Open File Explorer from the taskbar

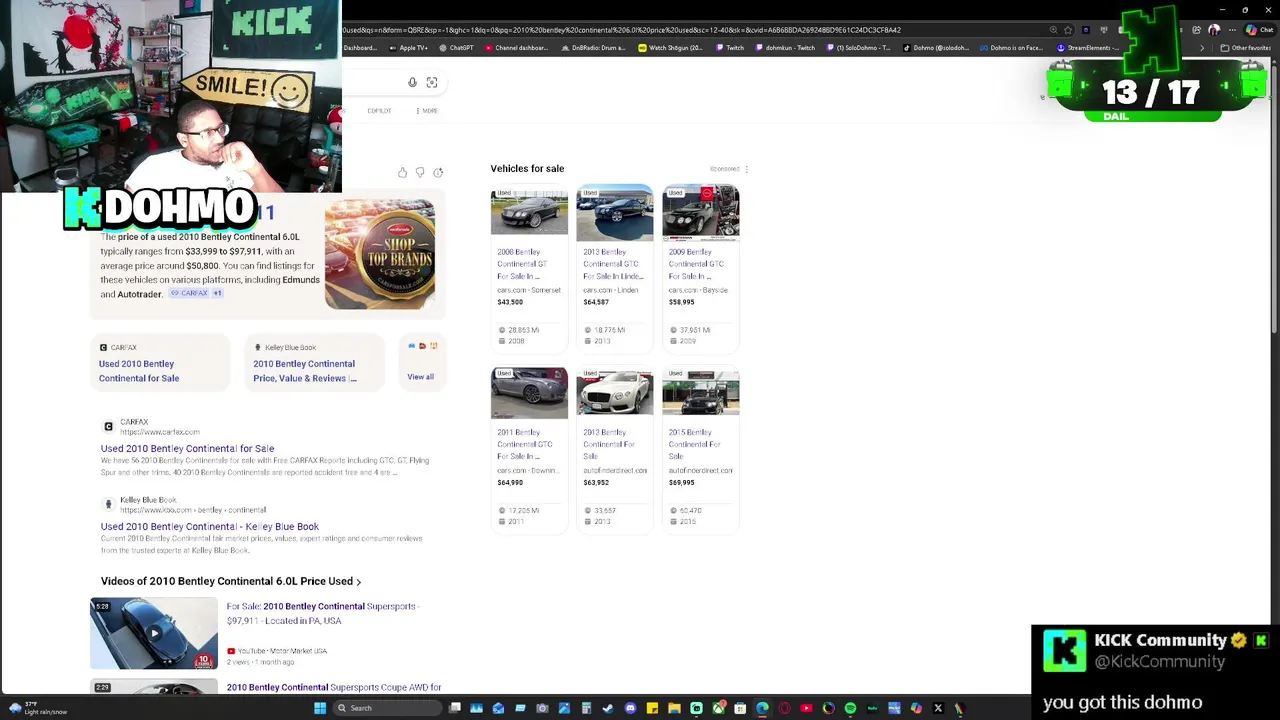(674, 708)
